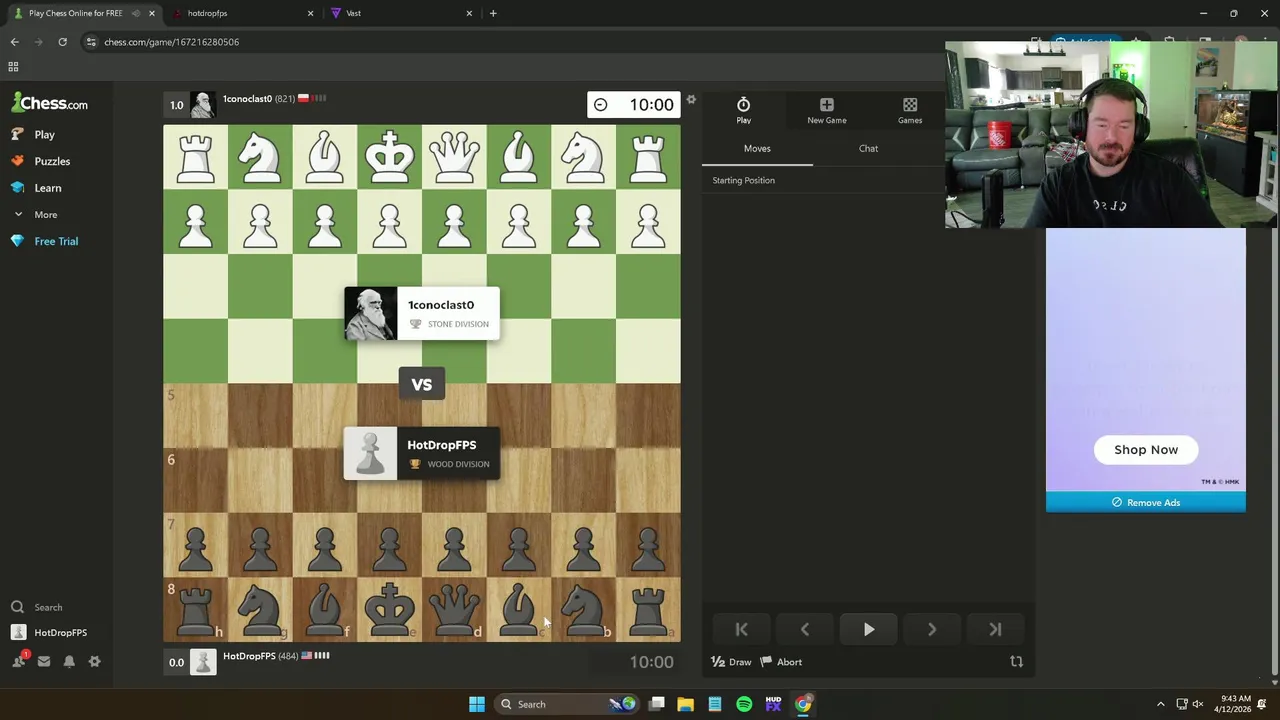1280x720 pixels.
Task: Click the sidebar Search field
Action: point(48,607)
